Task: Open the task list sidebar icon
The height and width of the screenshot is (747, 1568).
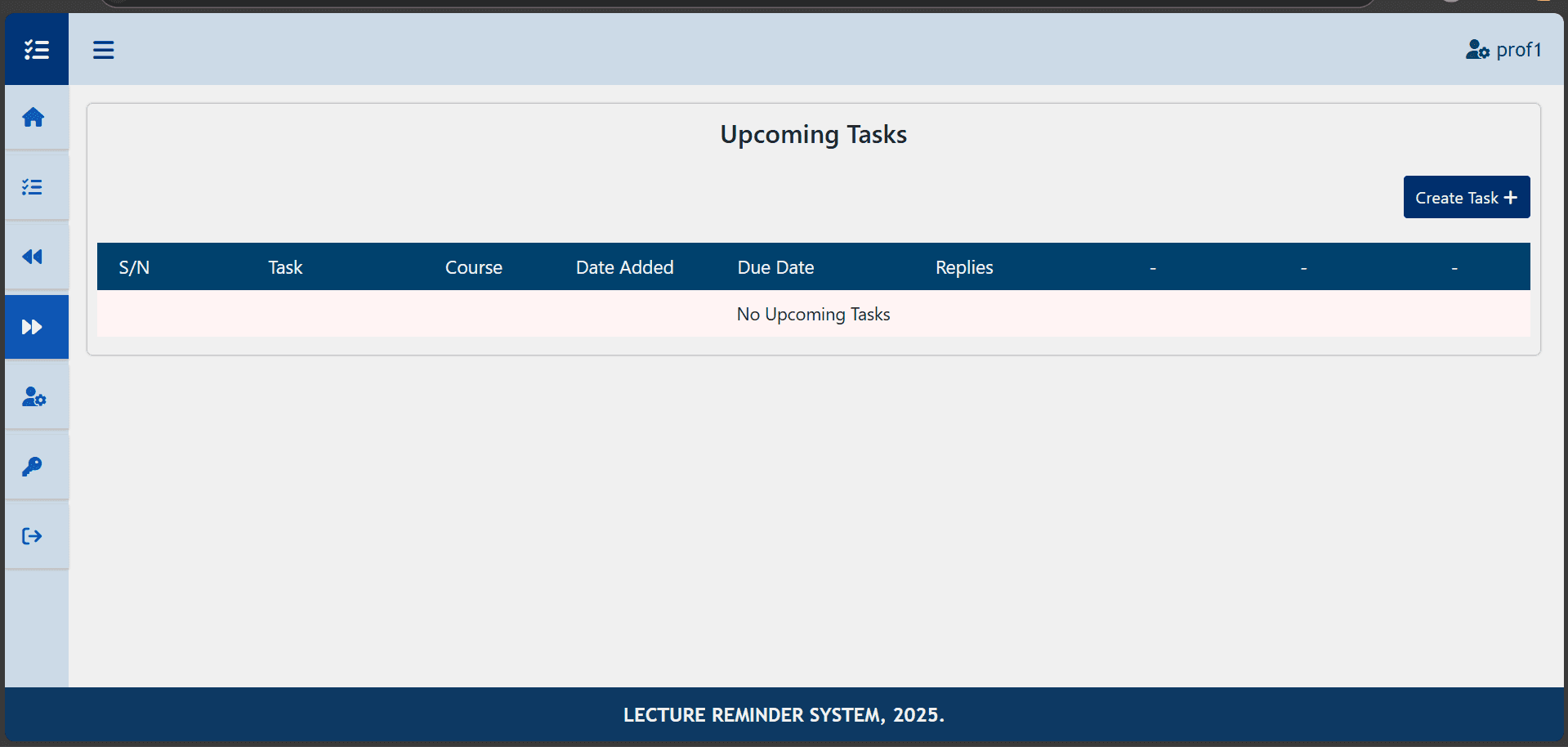Action: (x=33, y=187)
